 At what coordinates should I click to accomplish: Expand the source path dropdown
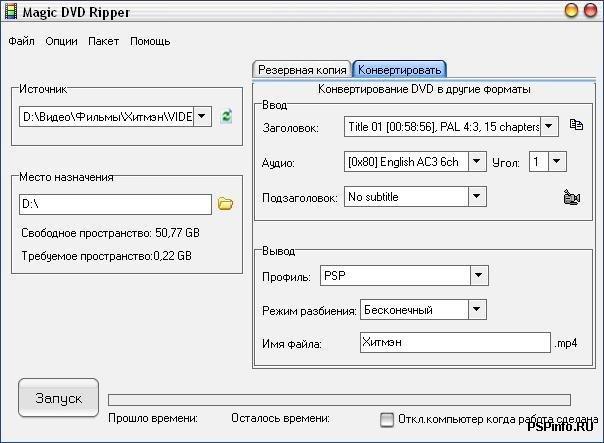point(202,117)
